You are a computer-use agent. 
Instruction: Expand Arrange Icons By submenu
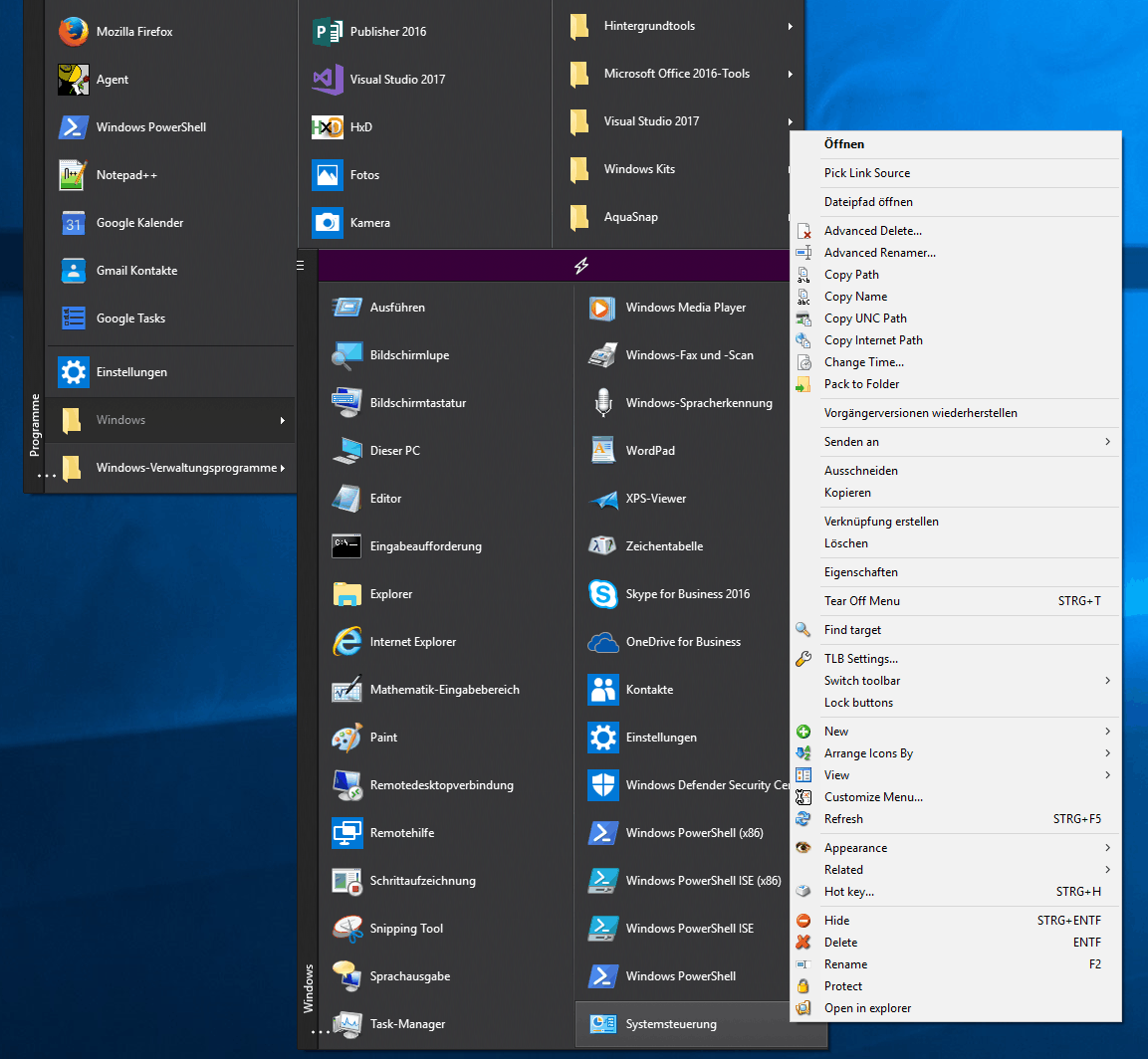pos(956,753)
